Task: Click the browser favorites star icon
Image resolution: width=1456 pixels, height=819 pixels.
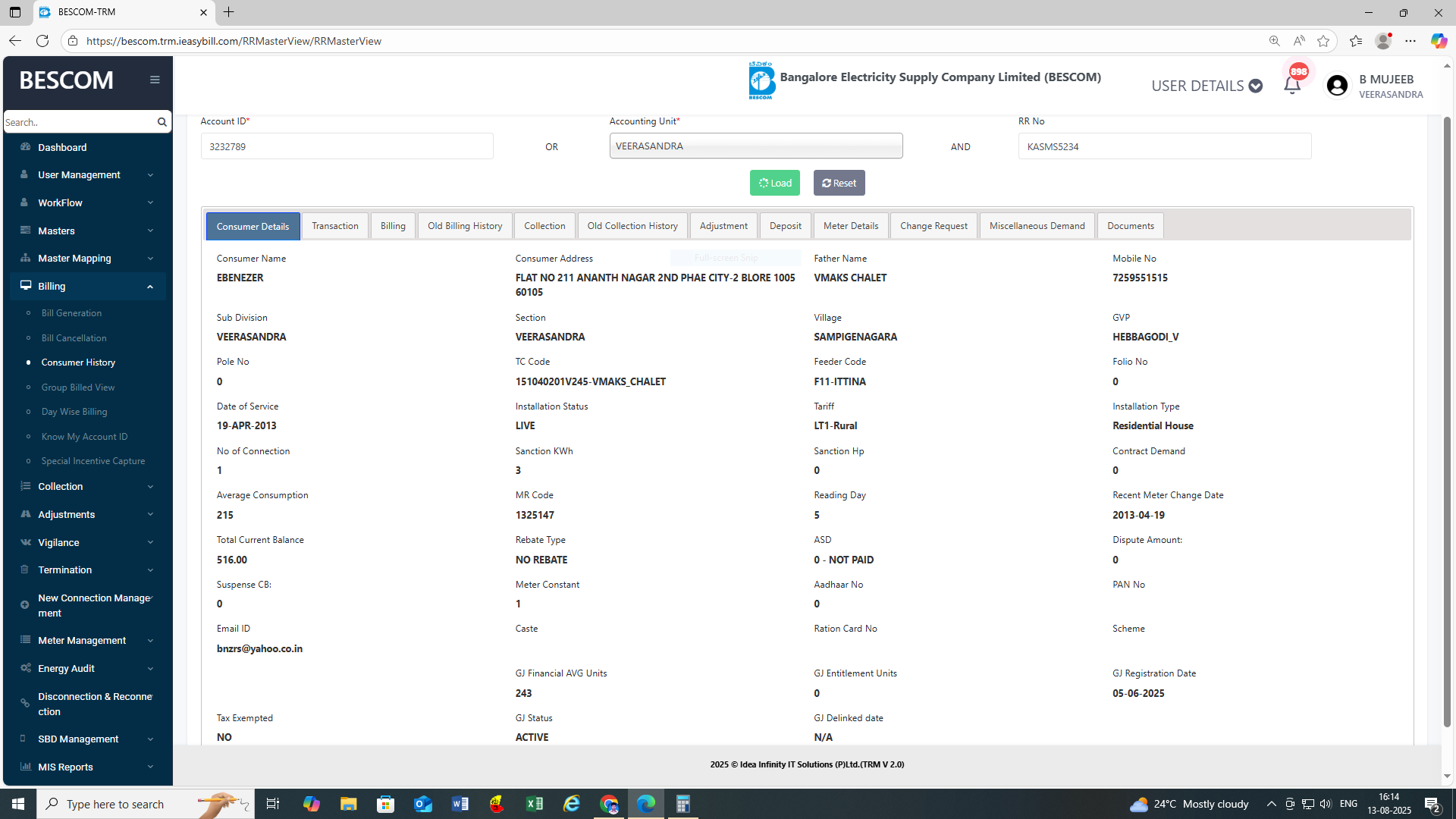Action: tap(1323, 41)
